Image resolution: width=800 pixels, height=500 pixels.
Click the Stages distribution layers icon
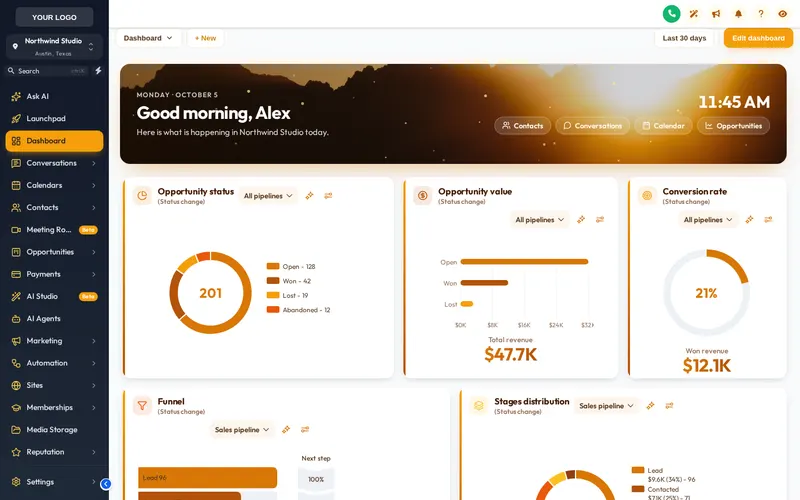479,406
